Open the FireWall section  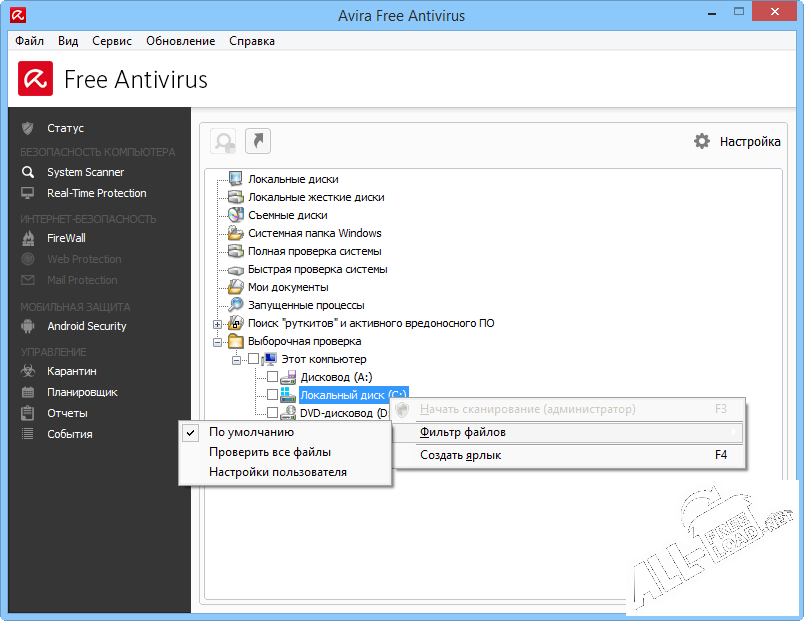pyautogui.click(x=66, y=238)
